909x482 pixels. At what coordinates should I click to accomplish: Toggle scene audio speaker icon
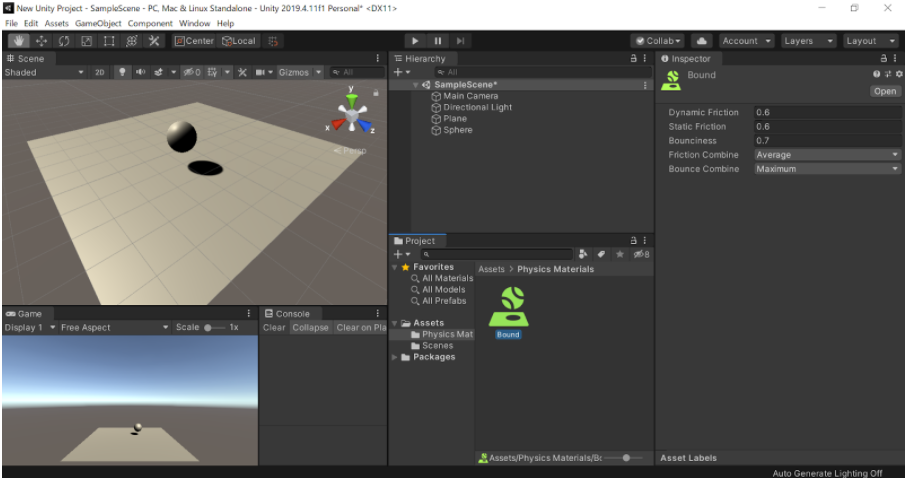pyautogui.click(x=140, y=72)
